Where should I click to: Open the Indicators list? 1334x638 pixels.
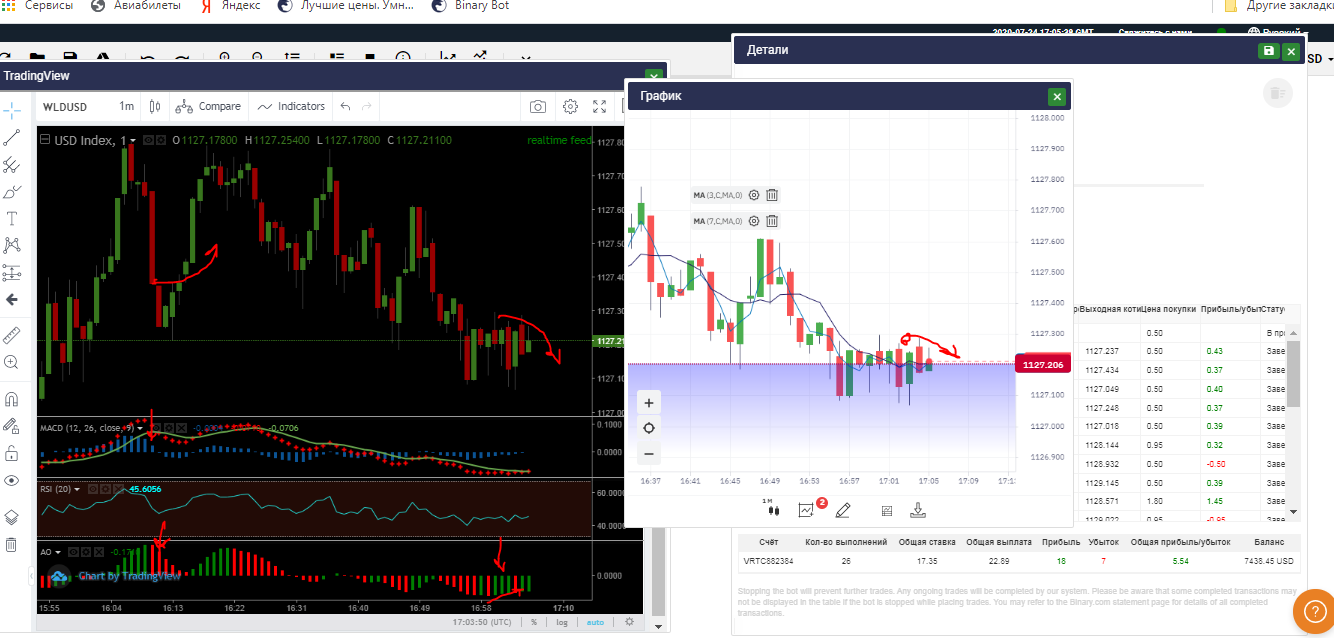(x=291, y=106)
